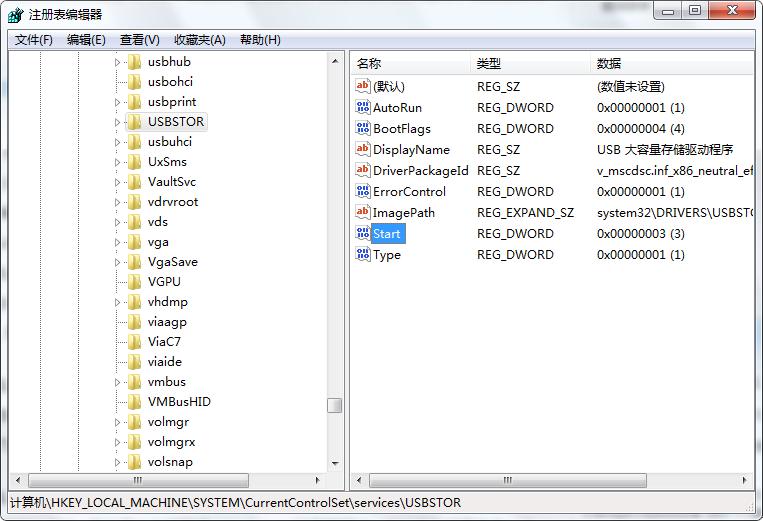
Task: Expand the usbhub tree node
Action: tap(117, 62)
